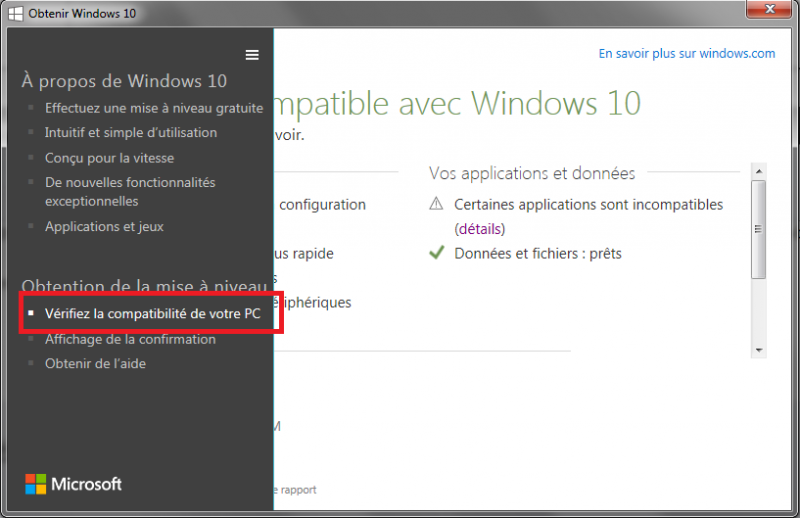Select Applications et jeux menu entry
800x518 pixels.
coord(104,227)
